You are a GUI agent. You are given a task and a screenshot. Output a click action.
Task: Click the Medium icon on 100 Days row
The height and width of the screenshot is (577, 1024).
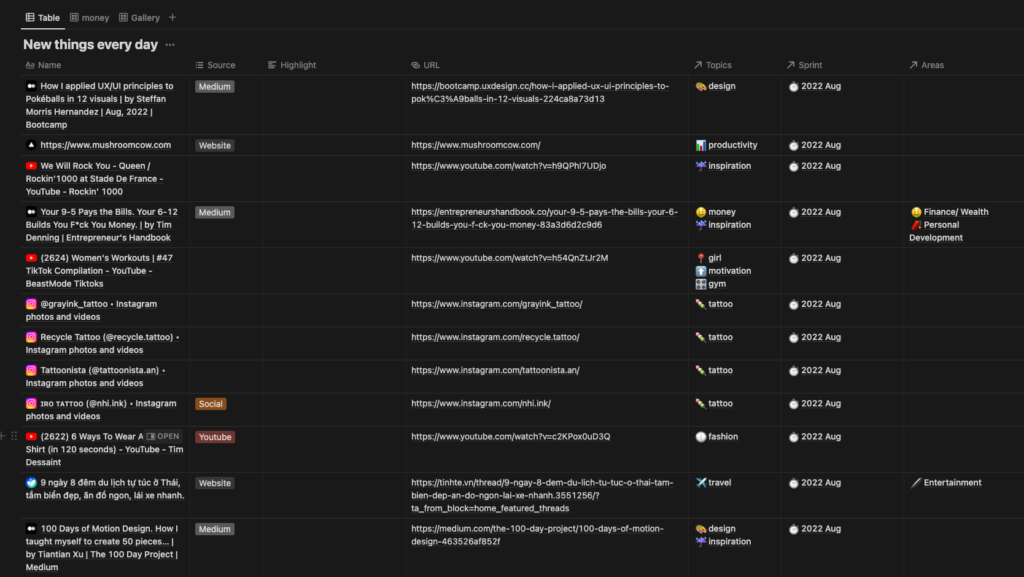(x=31, y=529)
